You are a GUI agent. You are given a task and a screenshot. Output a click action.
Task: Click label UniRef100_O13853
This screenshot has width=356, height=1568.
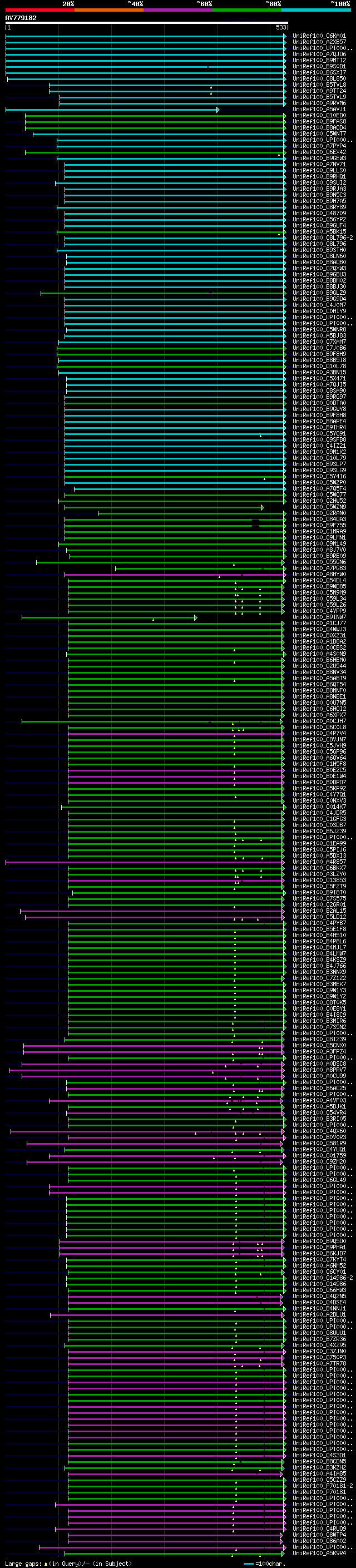(x=319, y=880)
